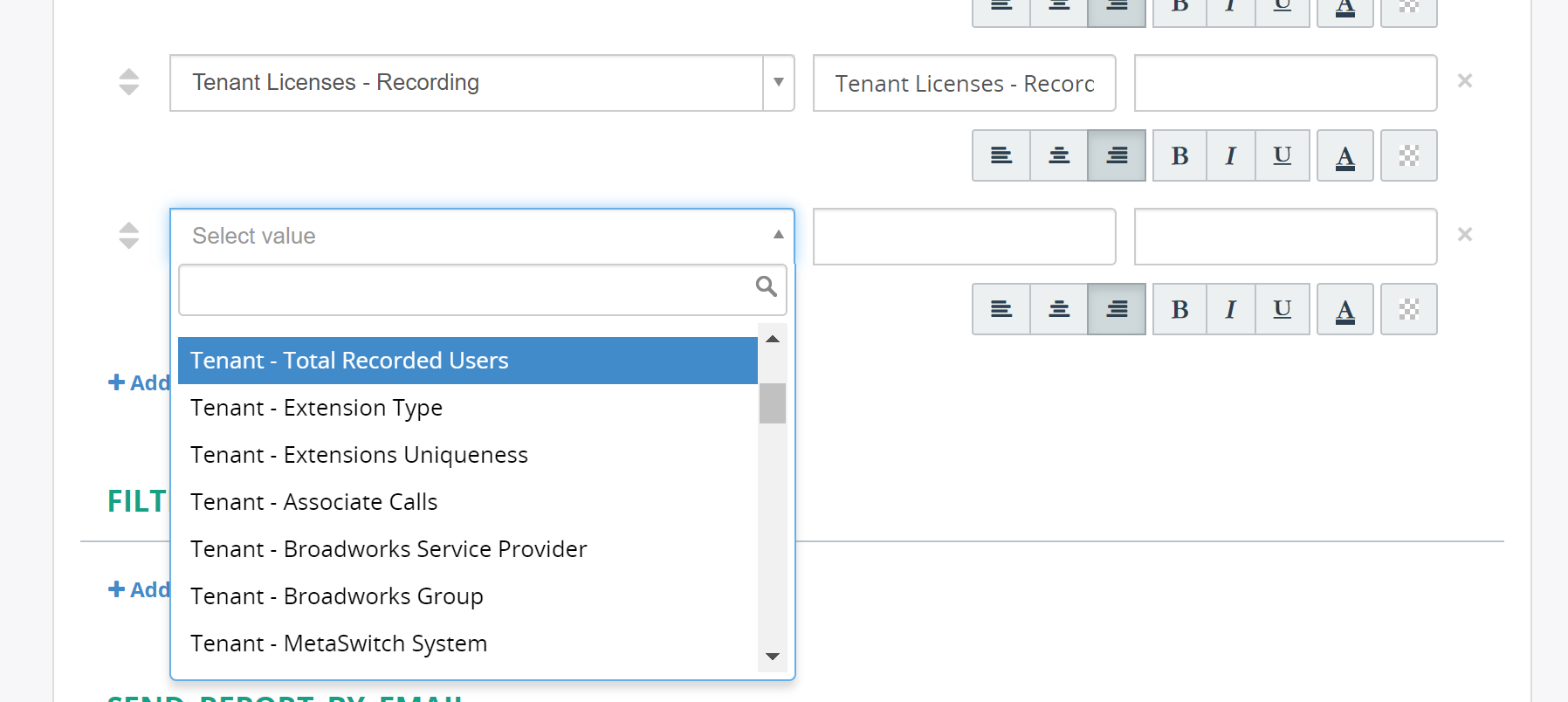1568x702 pixels.
Task: Open text color in Select value row toolbar
Action: [x=1345, y=309]
